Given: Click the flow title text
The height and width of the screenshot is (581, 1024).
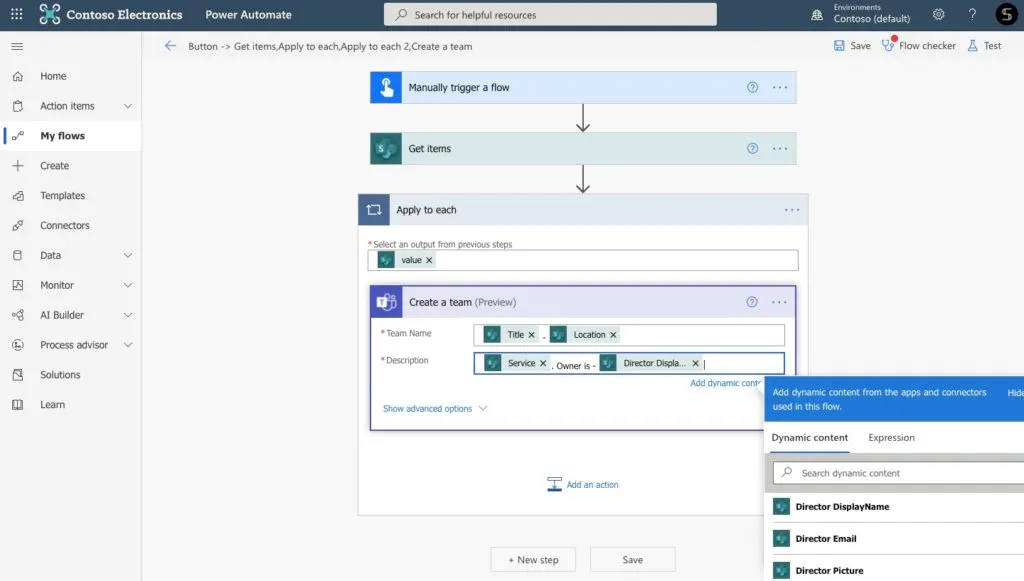Looking at the screenshot, I should click(330, 46).
